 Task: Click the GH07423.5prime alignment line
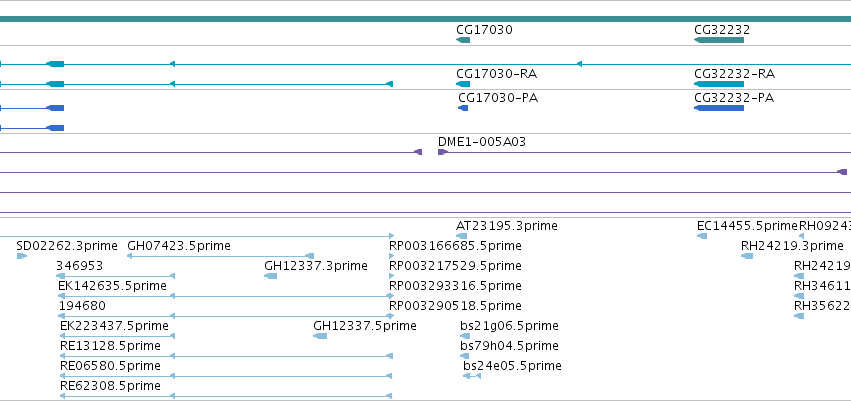(220, 256)
